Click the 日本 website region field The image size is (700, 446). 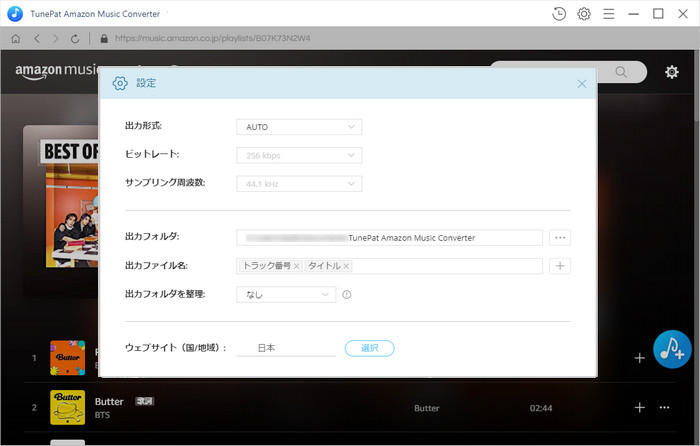tap(286, 348)
